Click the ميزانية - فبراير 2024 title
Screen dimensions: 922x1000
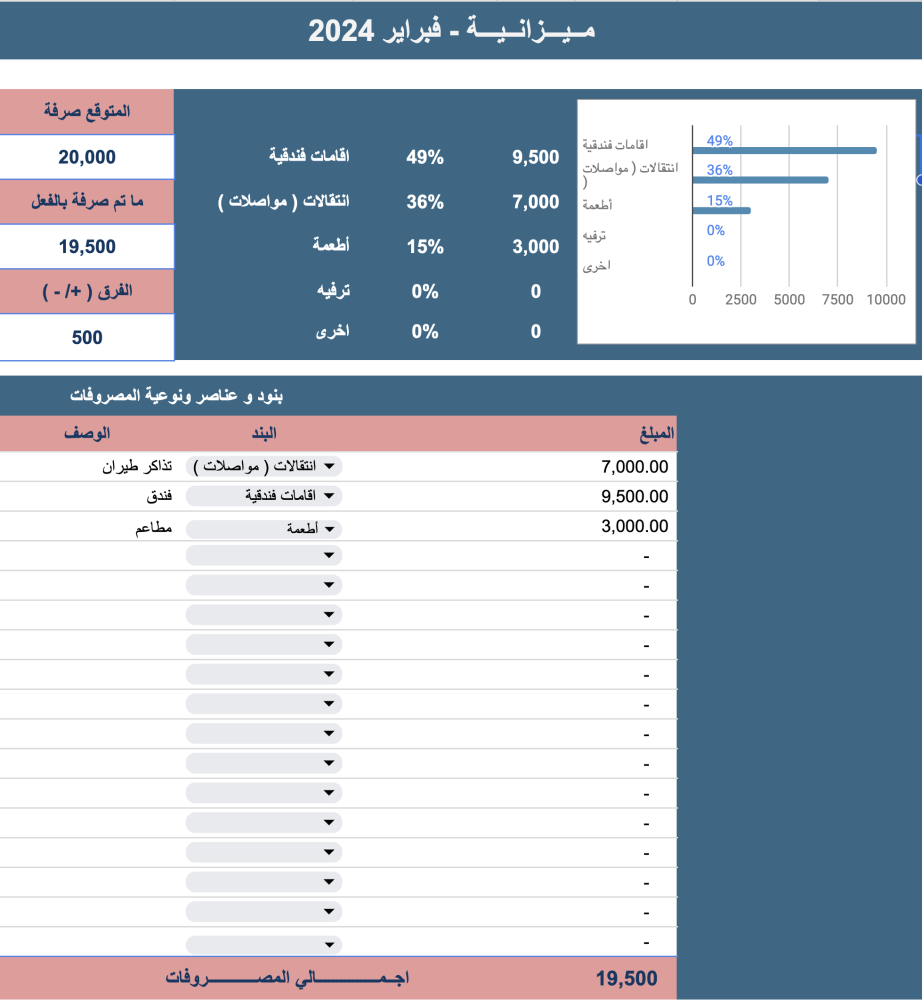coord(451,30)
